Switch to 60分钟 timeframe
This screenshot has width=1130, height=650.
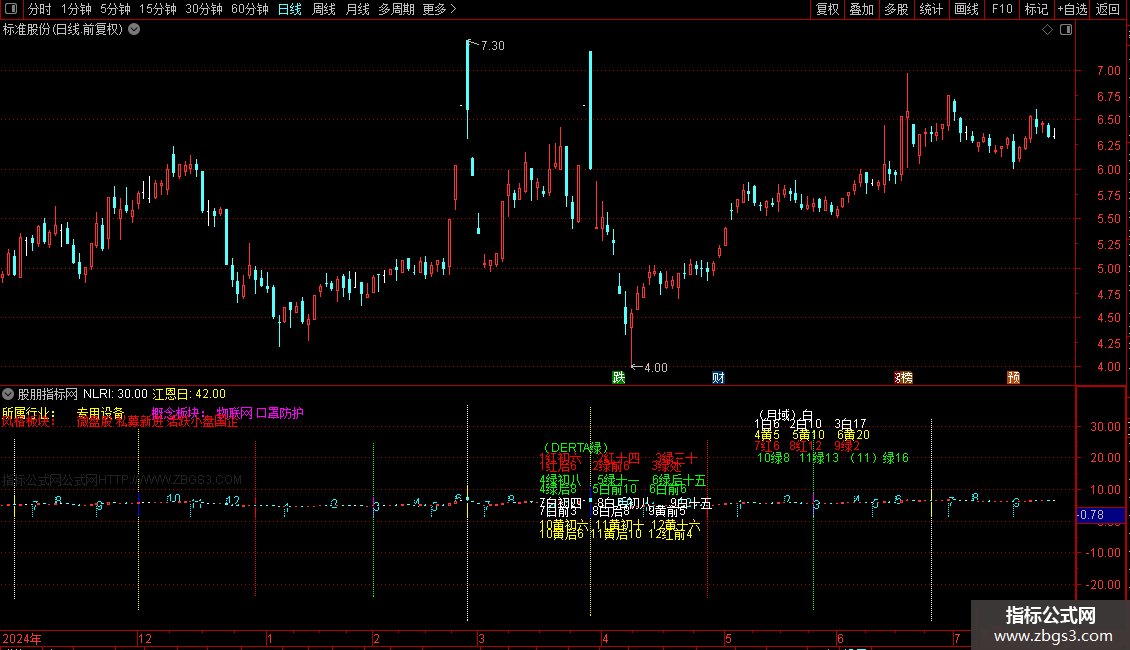click(x=250, y=9)
